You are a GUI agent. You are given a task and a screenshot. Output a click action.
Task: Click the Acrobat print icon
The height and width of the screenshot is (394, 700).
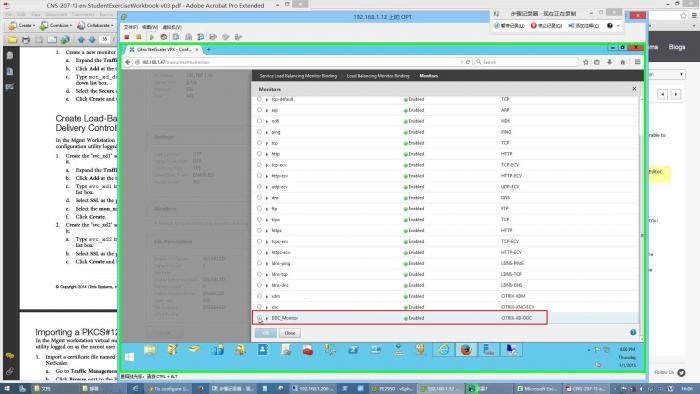(25, 40)
